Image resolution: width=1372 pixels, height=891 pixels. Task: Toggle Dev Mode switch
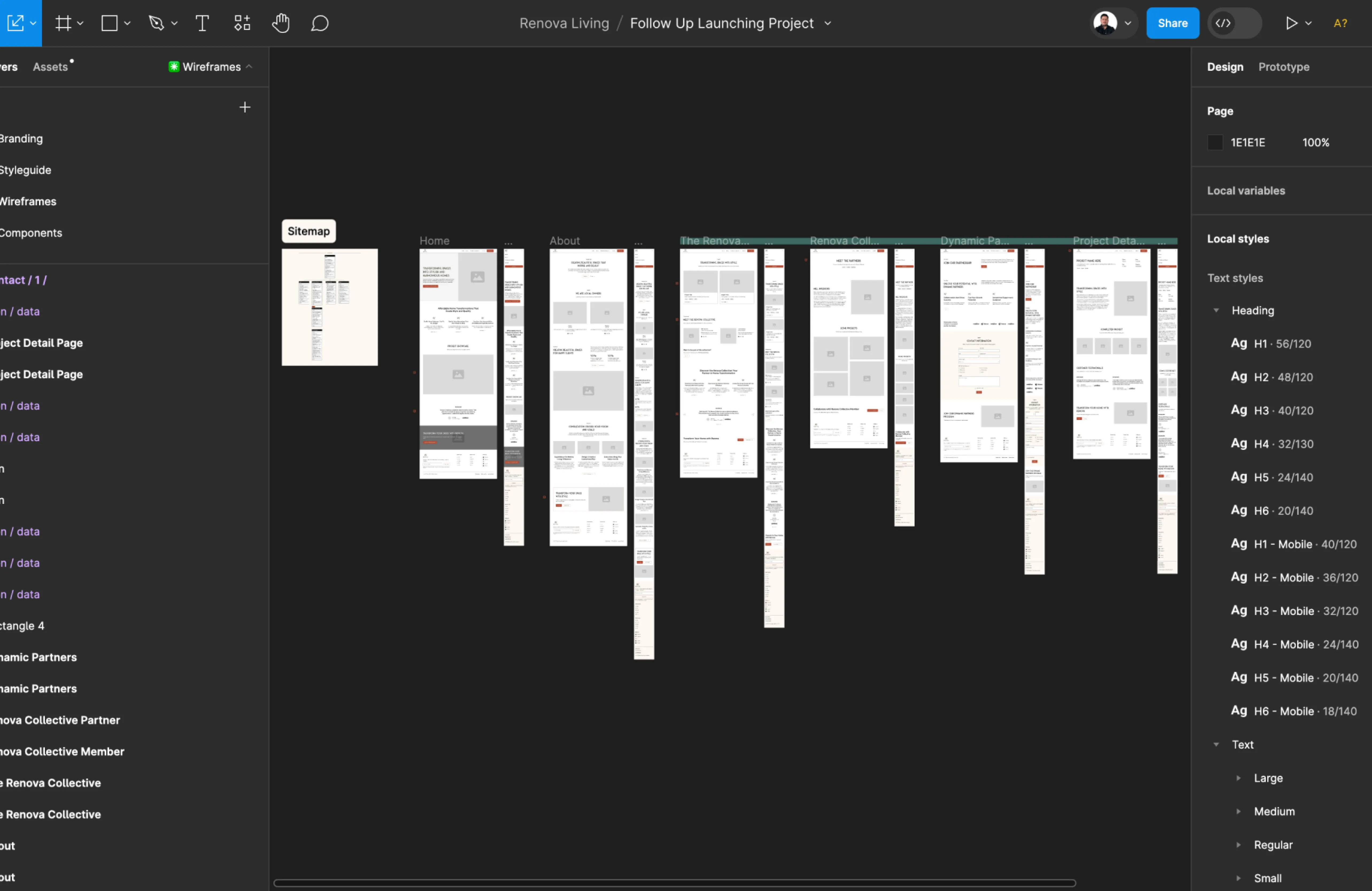click(1235, 23)
